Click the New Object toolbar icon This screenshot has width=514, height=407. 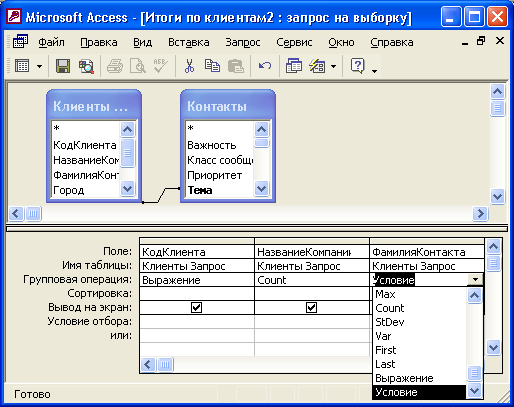coord(317,66)
